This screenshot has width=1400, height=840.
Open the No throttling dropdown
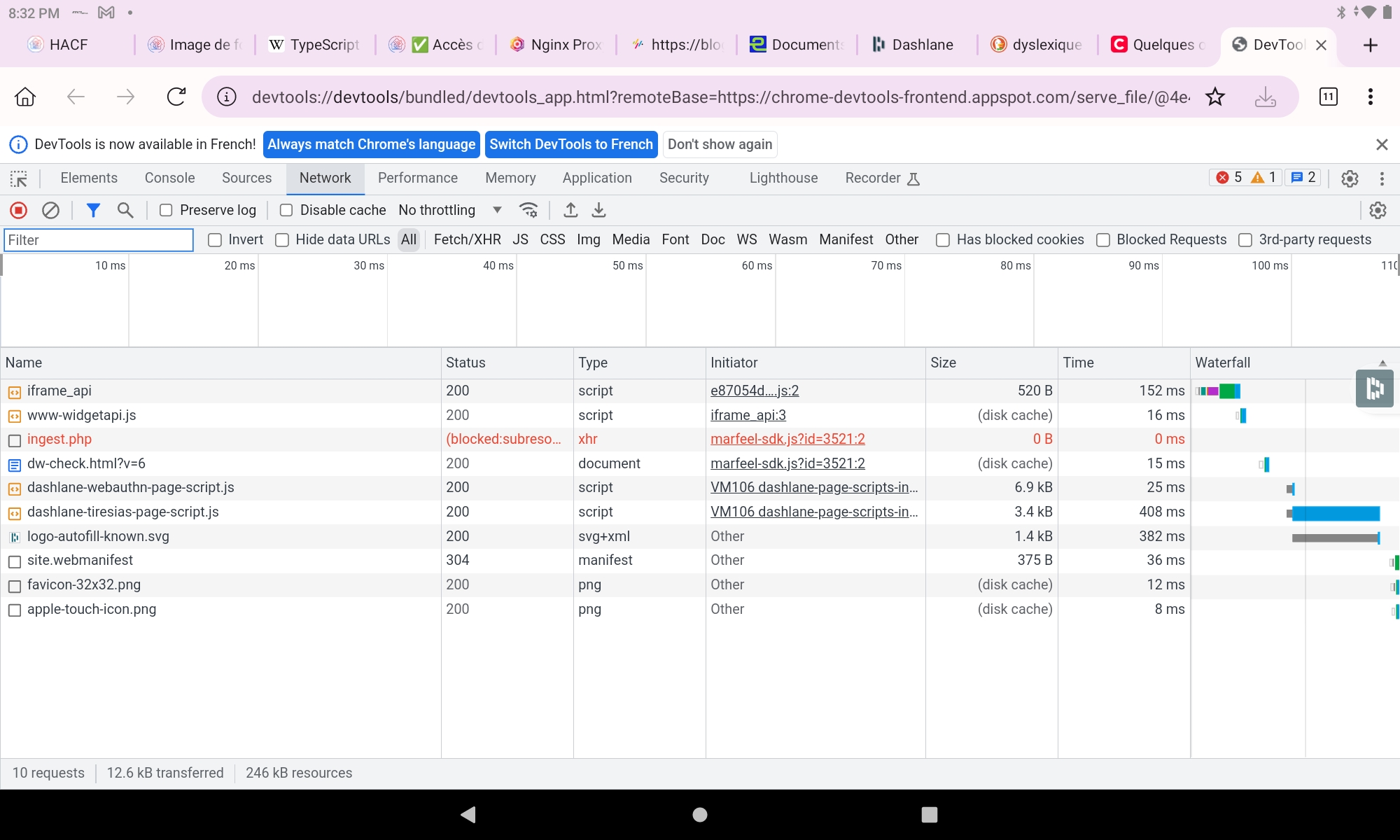point(450,210)
